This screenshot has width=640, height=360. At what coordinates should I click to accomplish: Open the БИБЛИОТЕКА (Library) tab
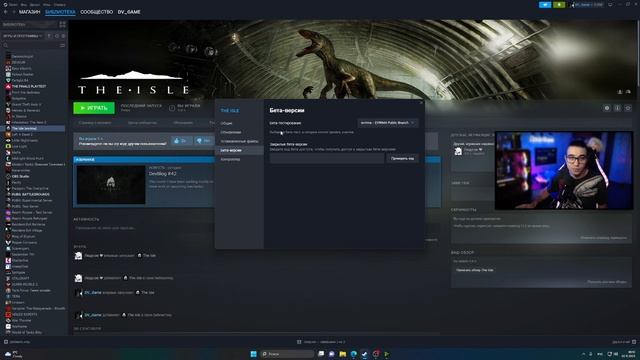point(60,12)
